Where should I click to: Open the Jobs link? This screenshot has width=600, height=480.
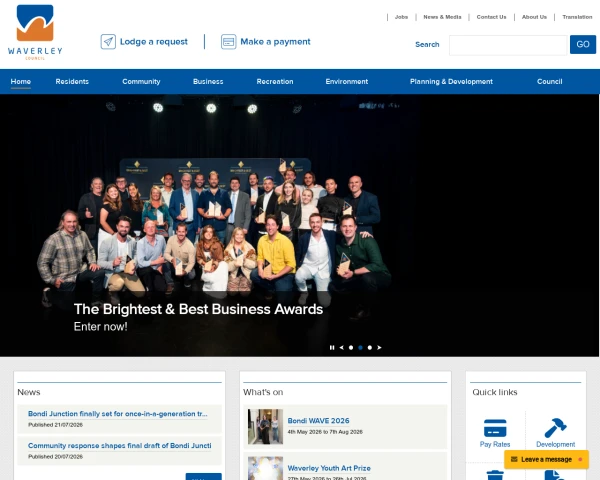(401, 17)
